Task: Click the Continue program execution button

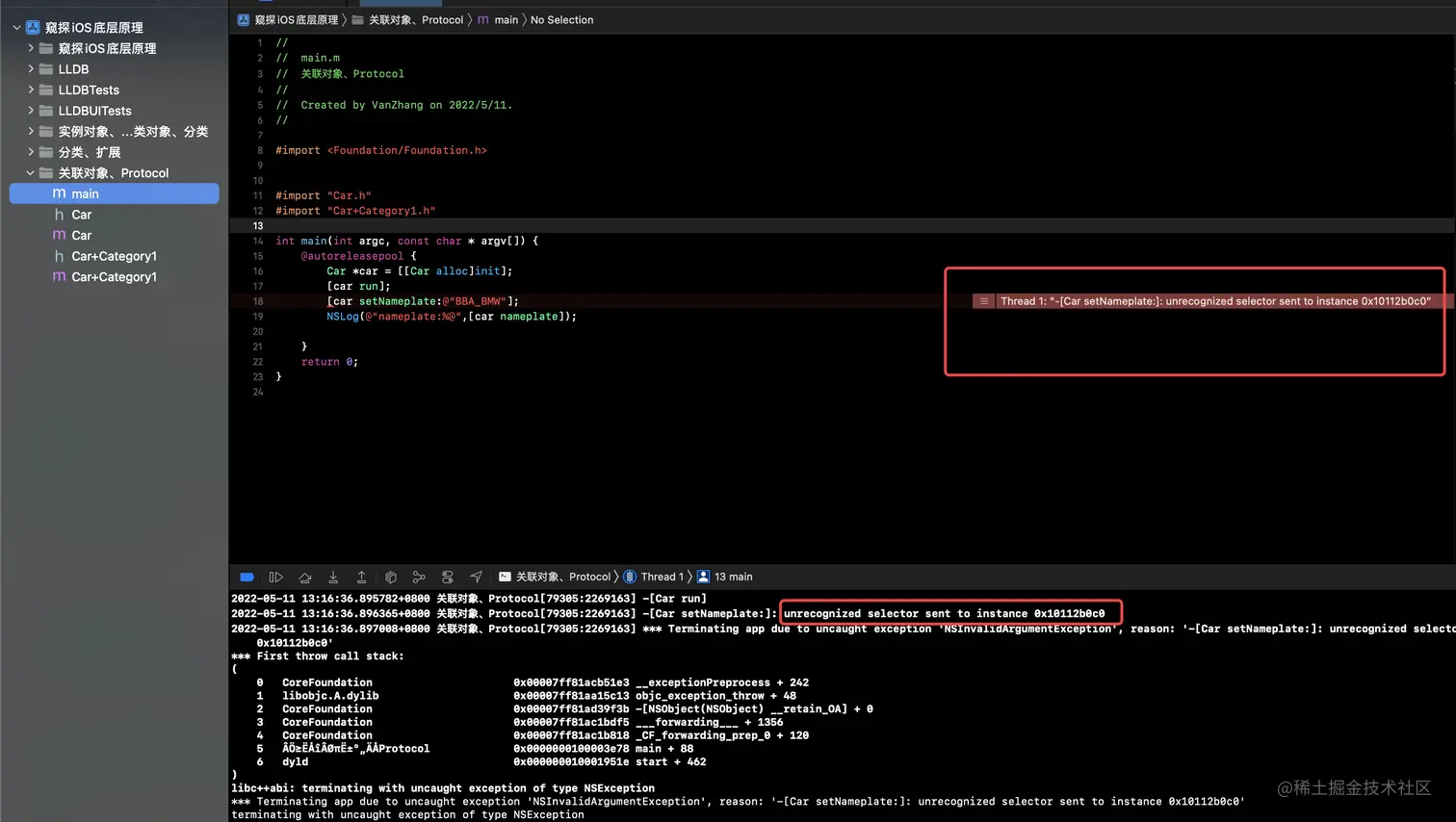Action: 276,577
